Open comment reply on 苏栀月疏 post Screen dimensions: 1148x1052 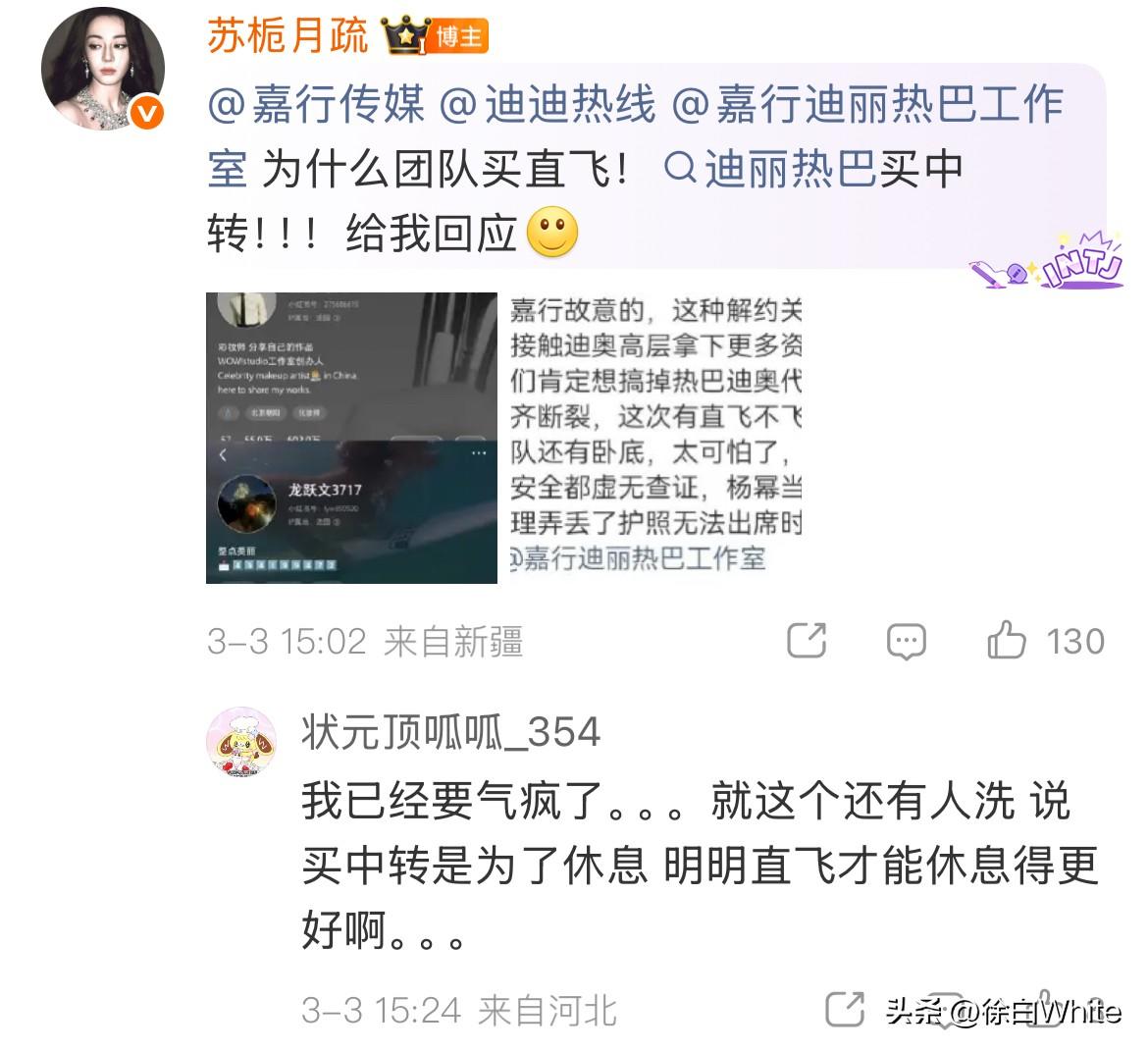[906, 642]
